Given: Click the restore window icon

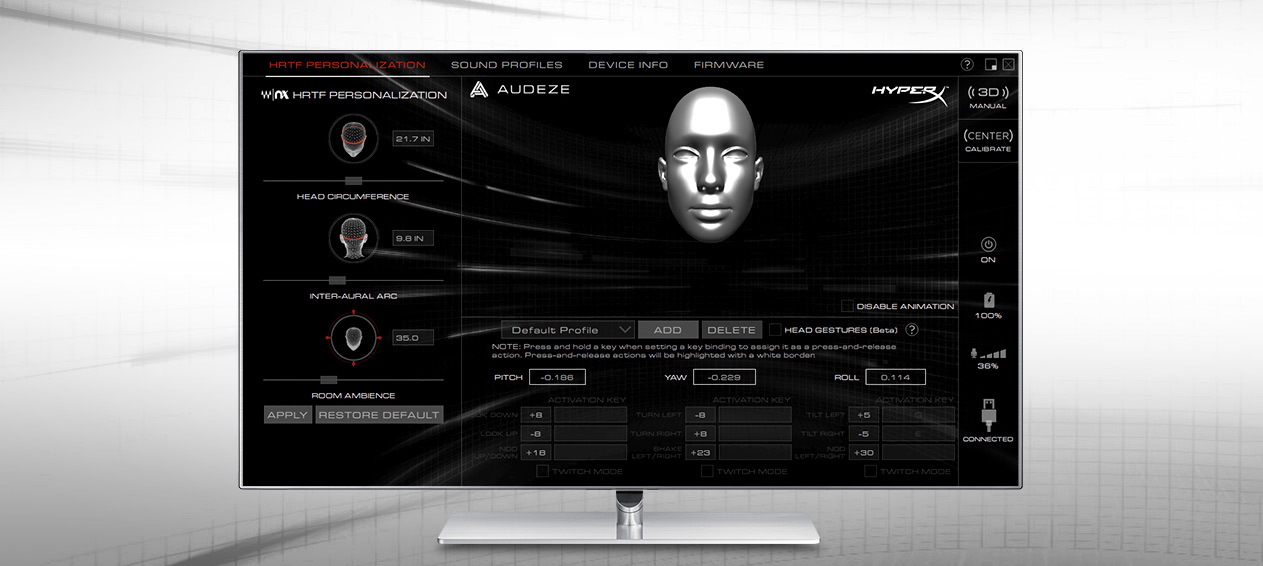Looking at the screenshot, I should click(x=990, y=64).
